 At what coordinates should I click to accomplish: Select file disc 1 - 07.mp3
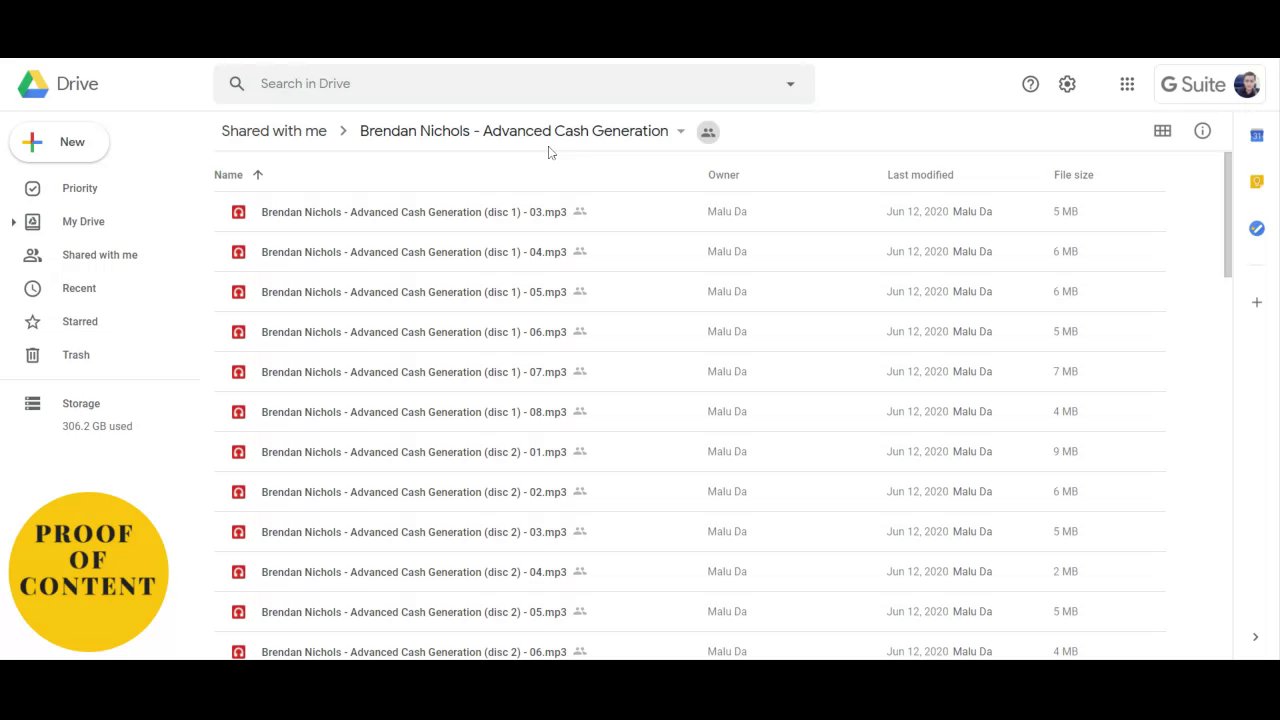690,372
